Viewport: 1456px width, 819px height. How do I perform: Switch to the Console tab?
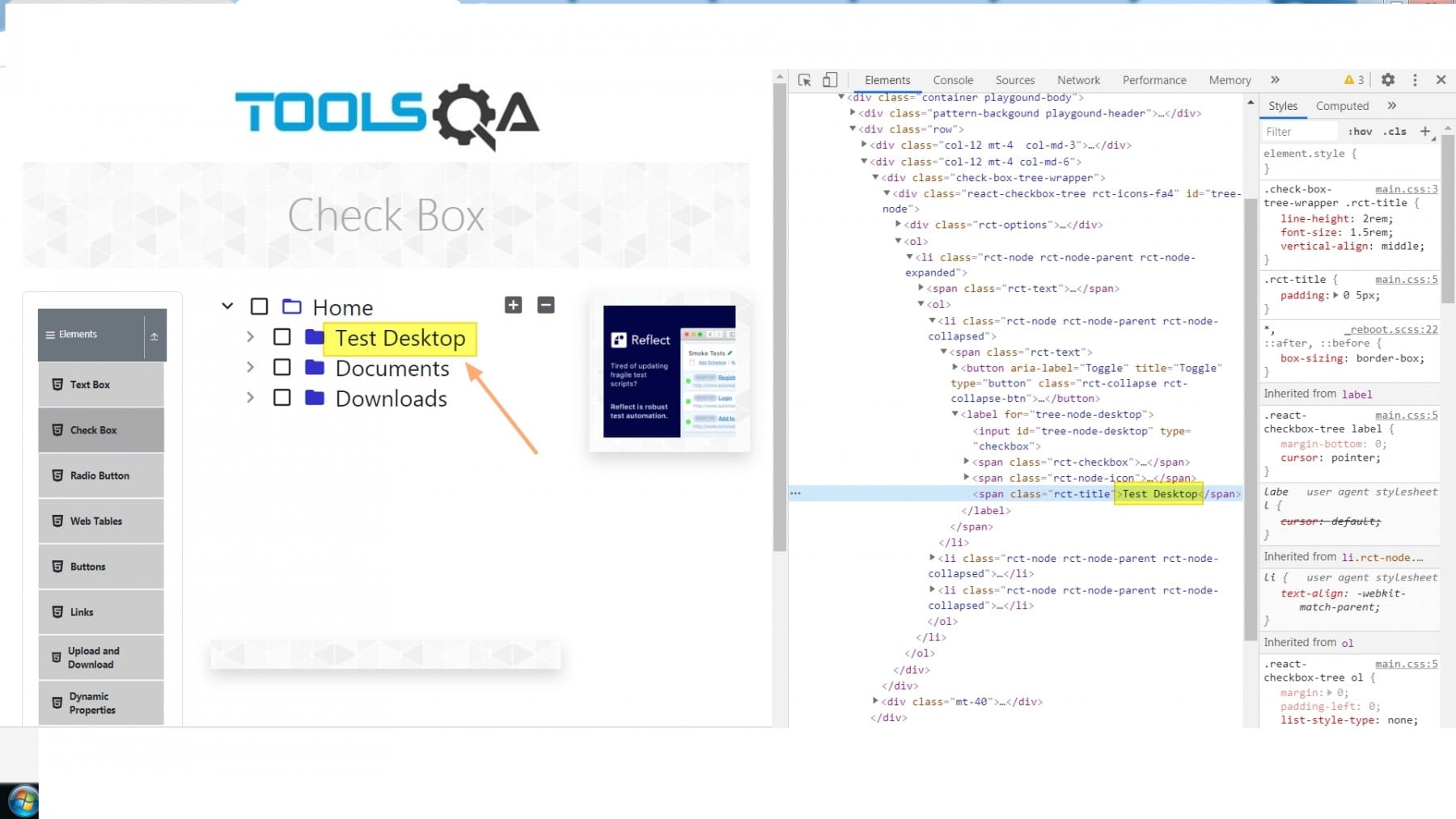tap(953, 79)
